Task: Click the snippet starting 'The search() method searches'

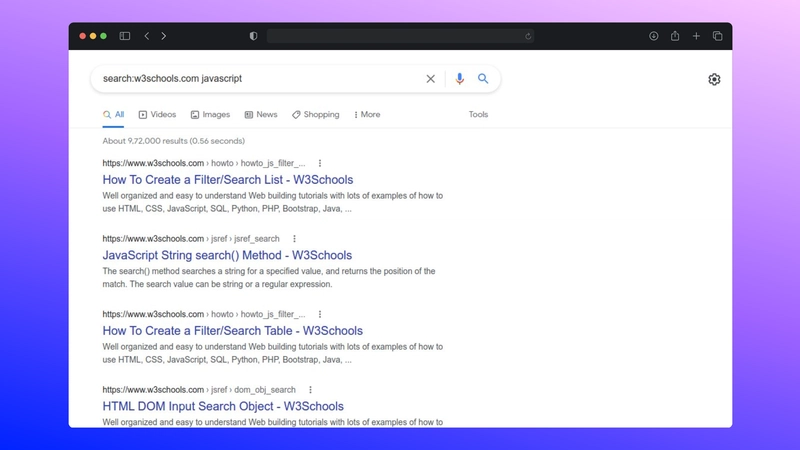Action: pos(269,278)
